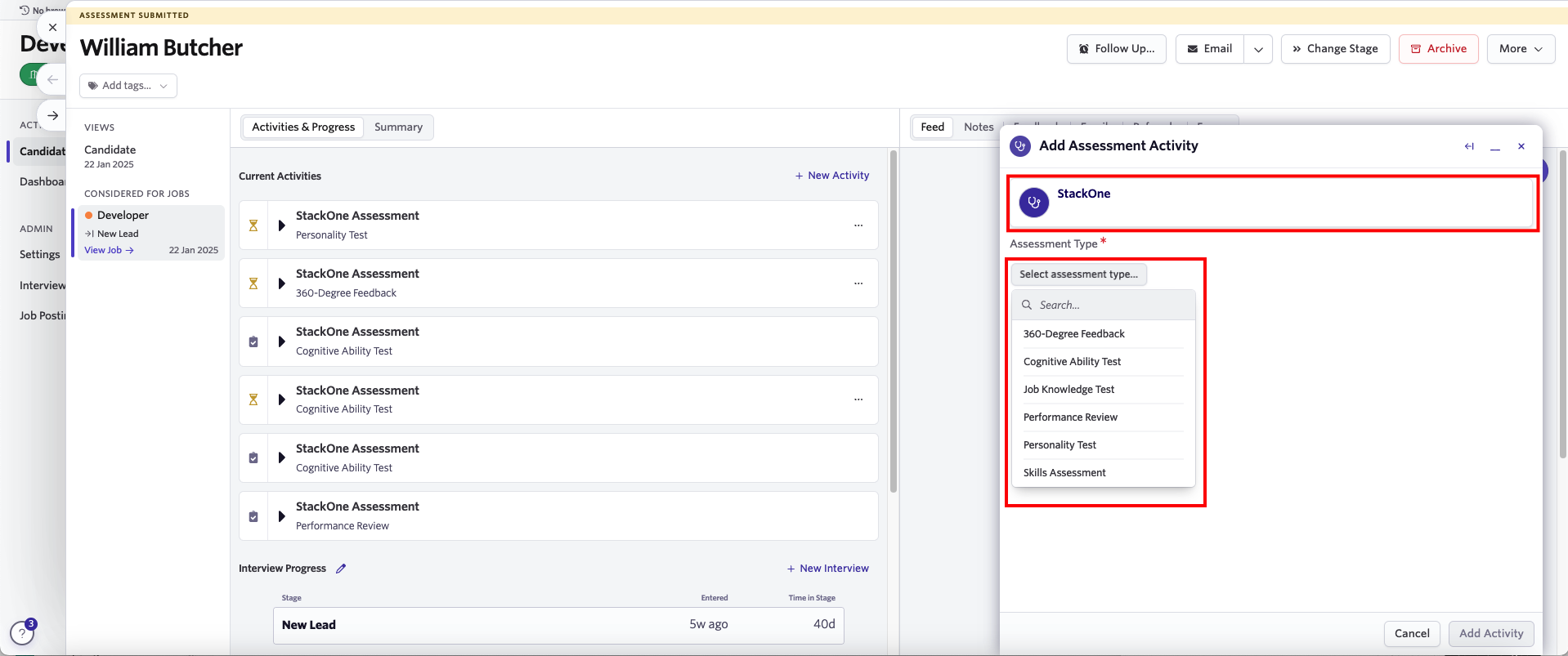Switch to the Summary tab

click(398, 127)
